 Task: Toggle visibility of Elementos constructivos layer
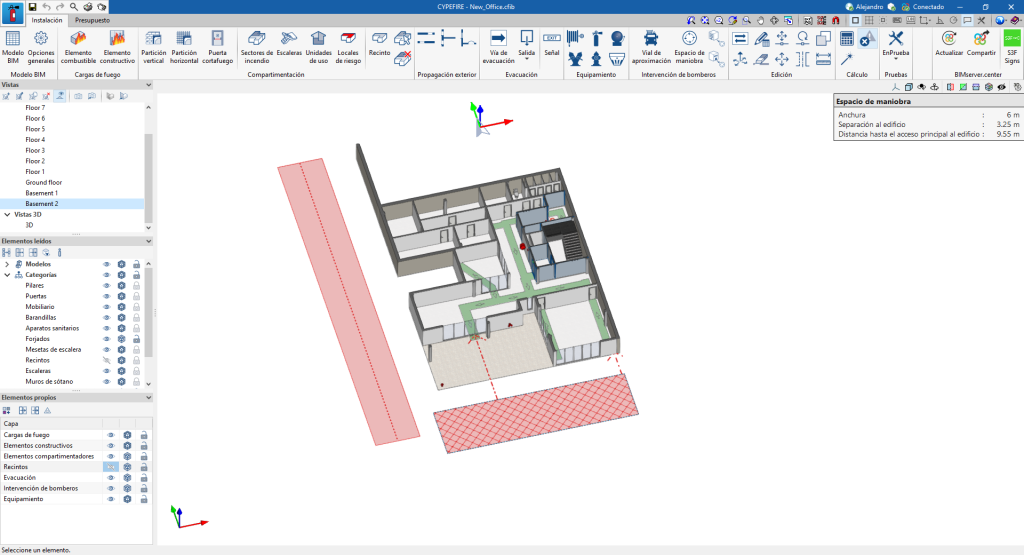point(110,445)
